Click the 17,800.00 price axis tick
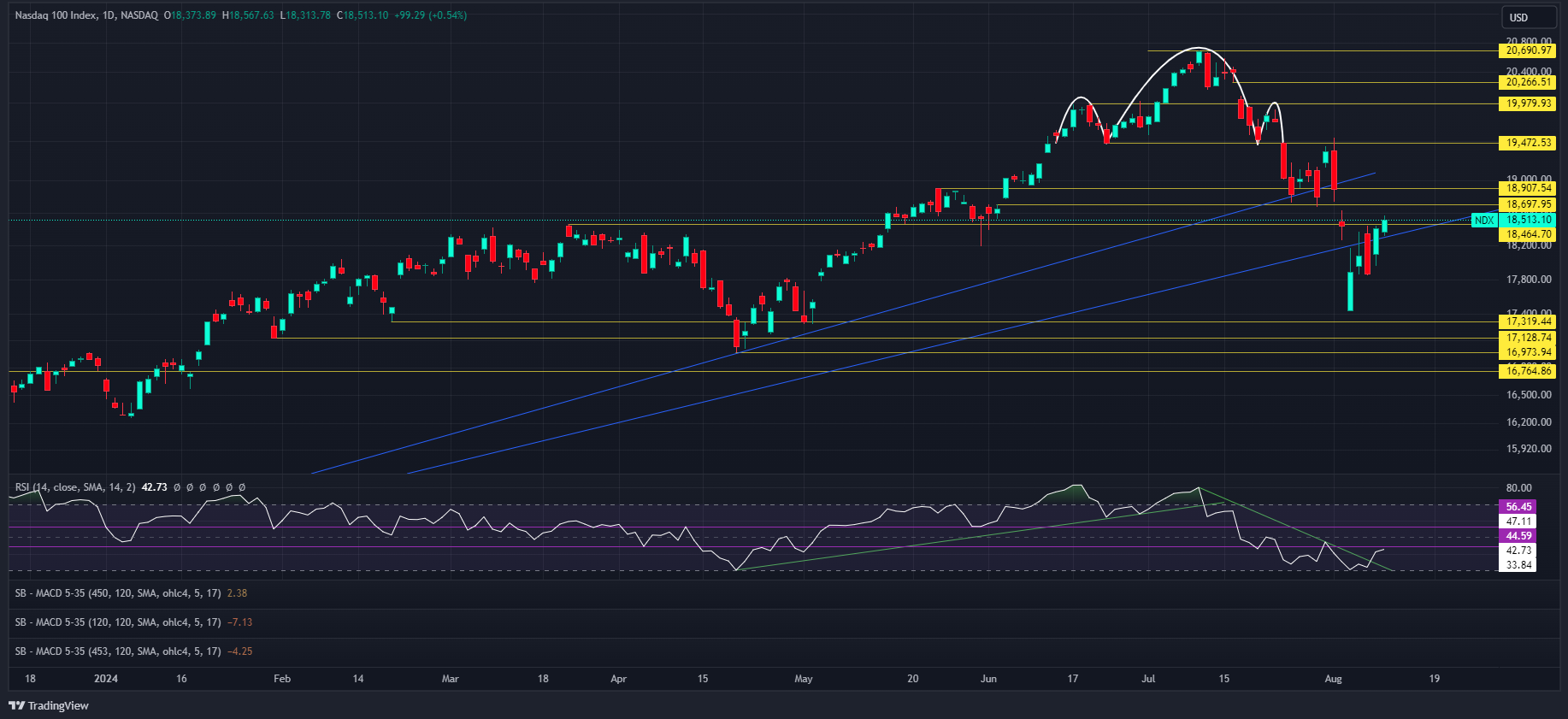 [x=1529, y=280]
